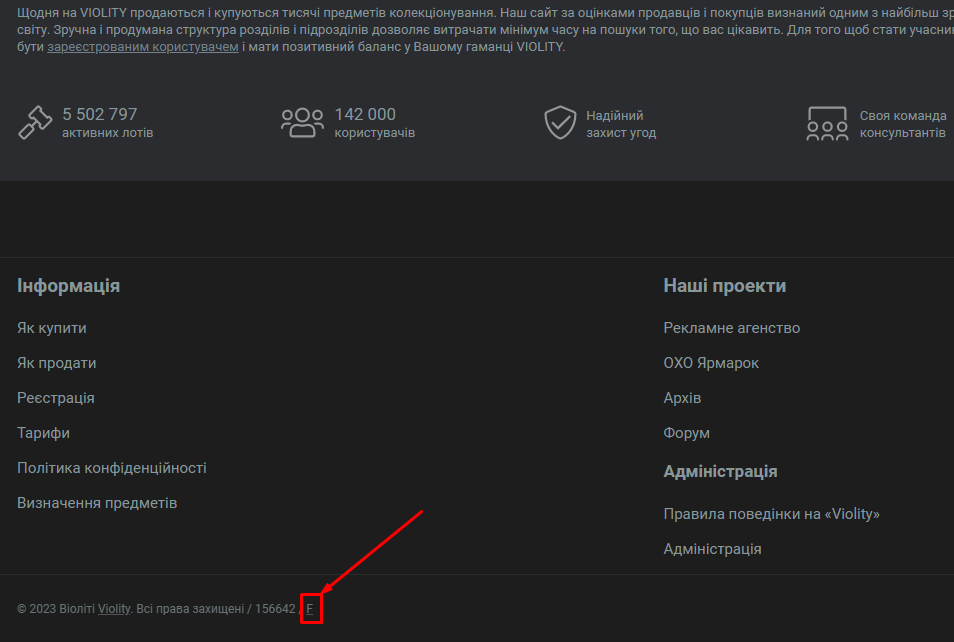Click the consultants team icon
This screenshot has height=642, width=954.
[x=827, y=124]
